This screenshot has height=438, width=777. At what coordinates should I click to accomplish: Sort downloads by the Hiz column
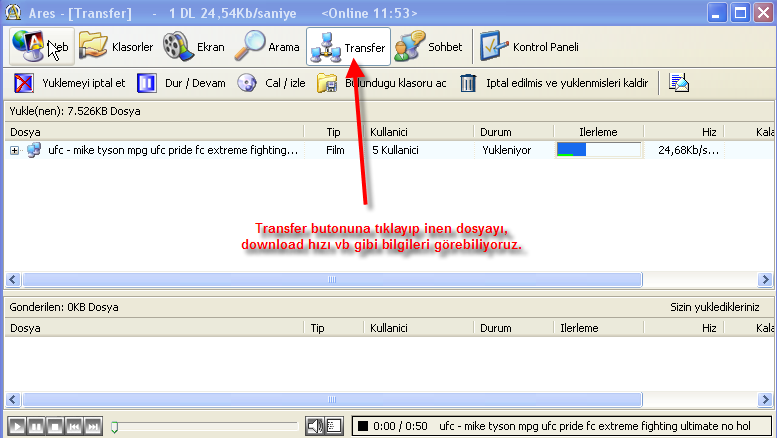(x=709, y=131)
